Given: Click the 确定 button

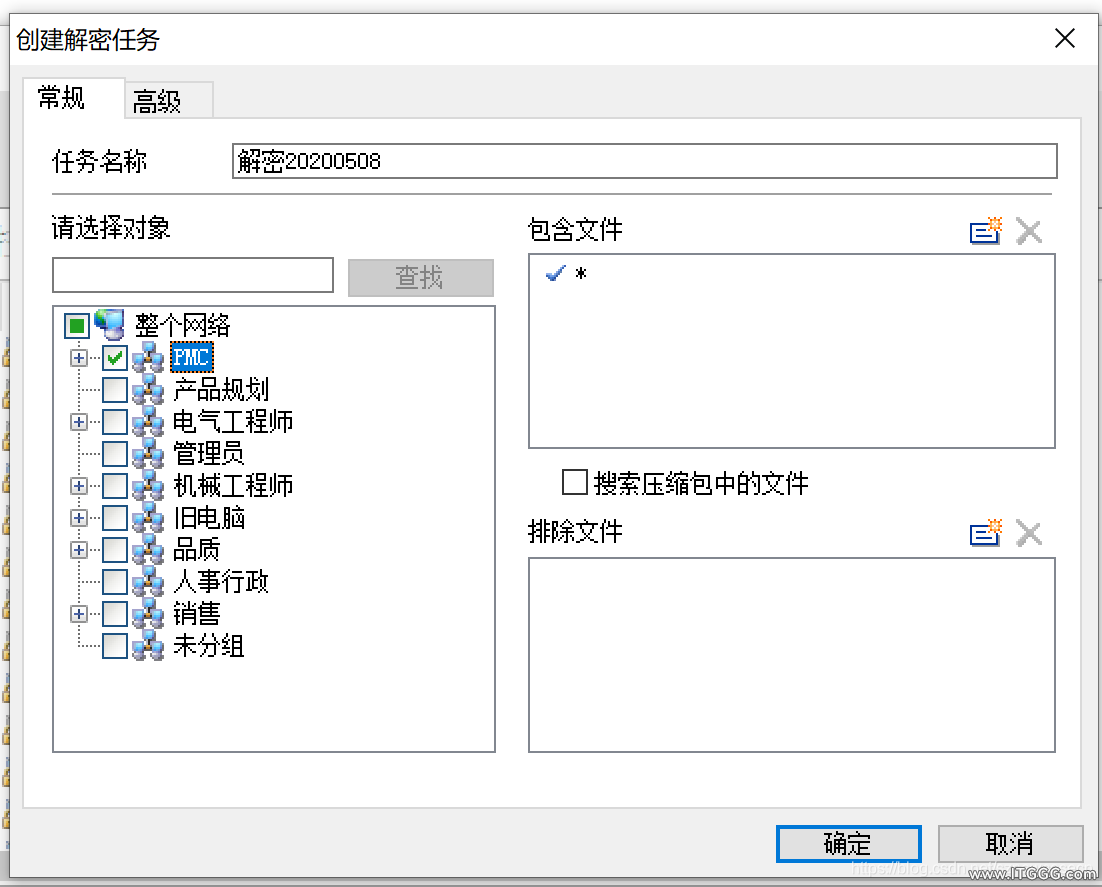Looking at the screenshot, I should tap(848, 843).
